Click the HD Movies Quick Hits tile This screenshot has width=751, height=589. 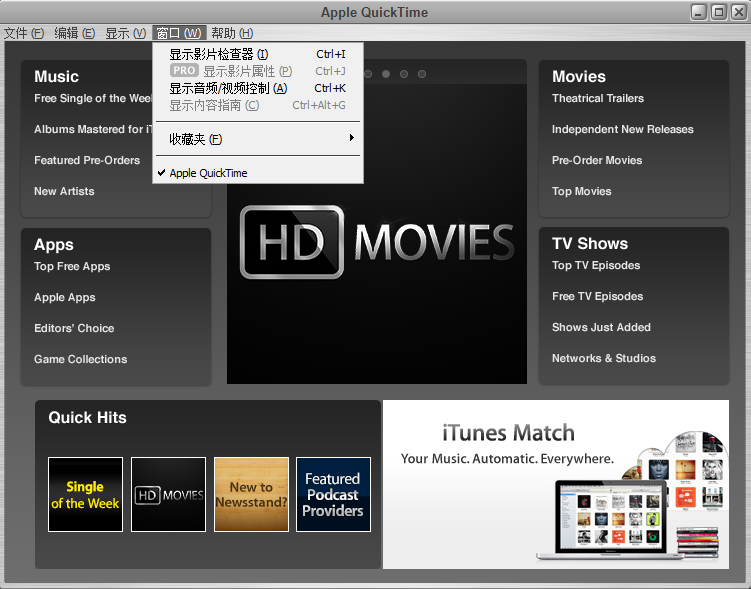168,494
